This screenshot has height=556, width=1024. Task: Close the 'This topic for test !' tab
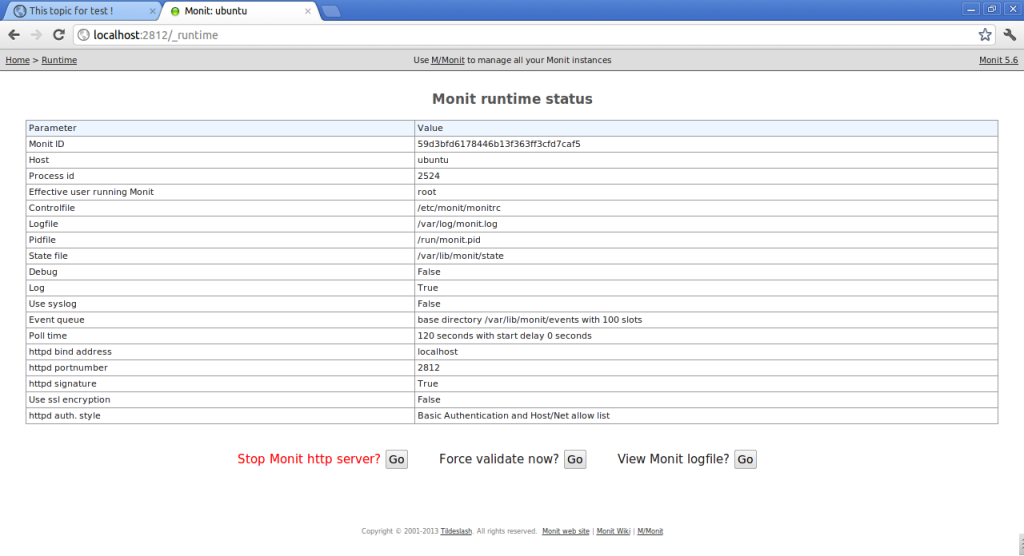click(152, 11)
